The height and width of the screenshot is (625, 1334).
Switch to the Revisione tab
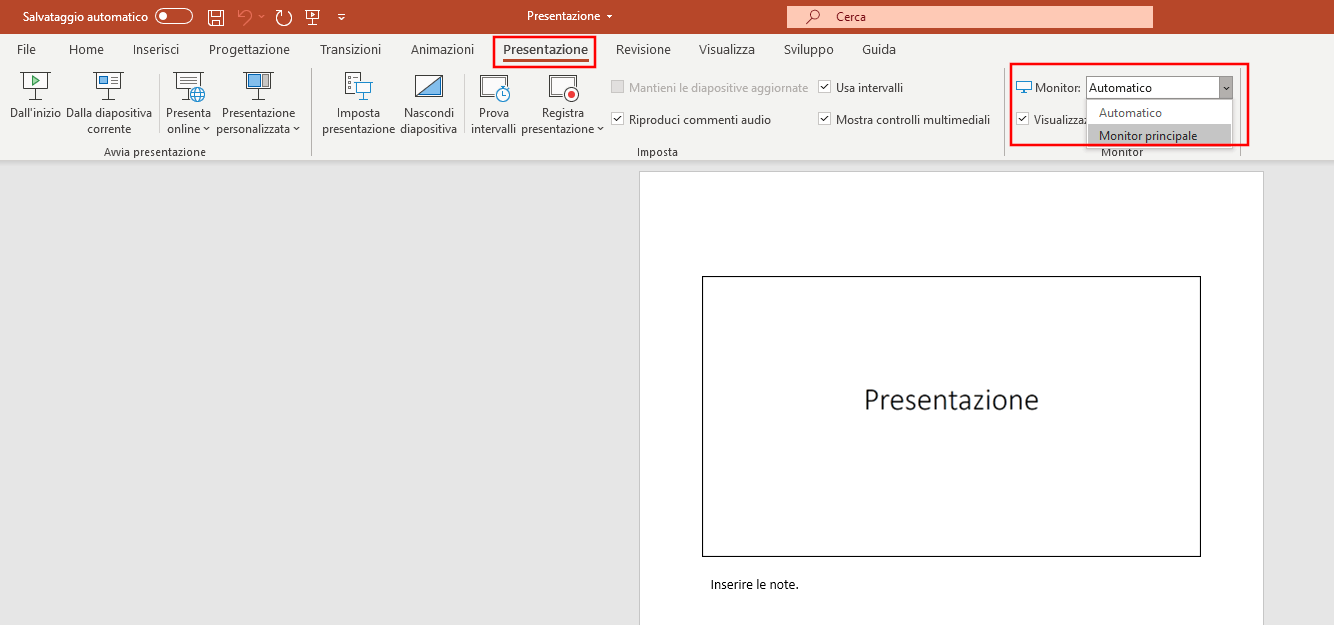pos(643,50)
